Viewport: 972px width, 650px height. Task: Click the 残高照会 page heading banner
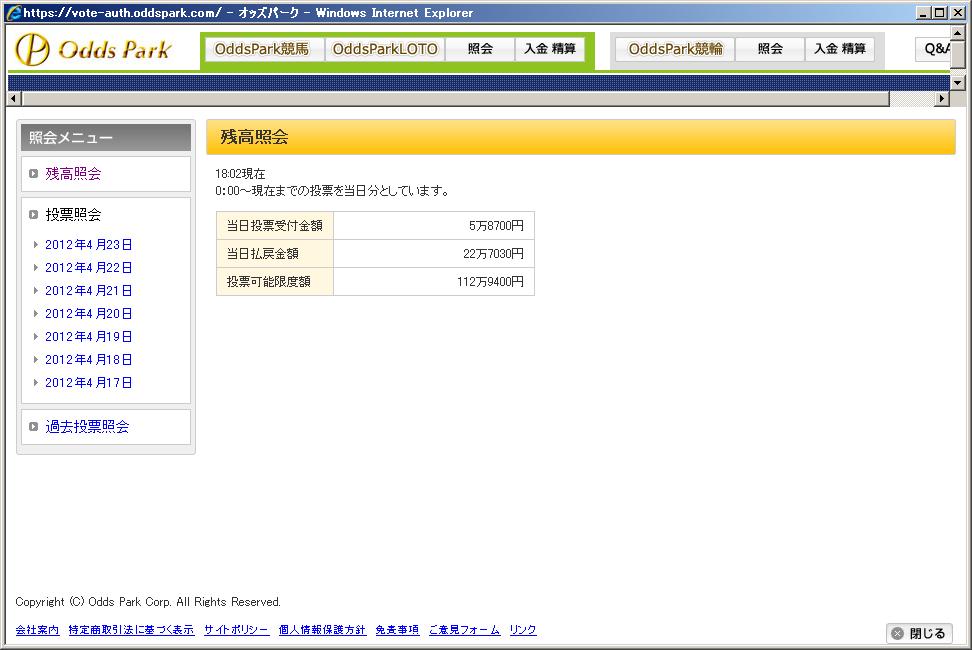[581, 137]
